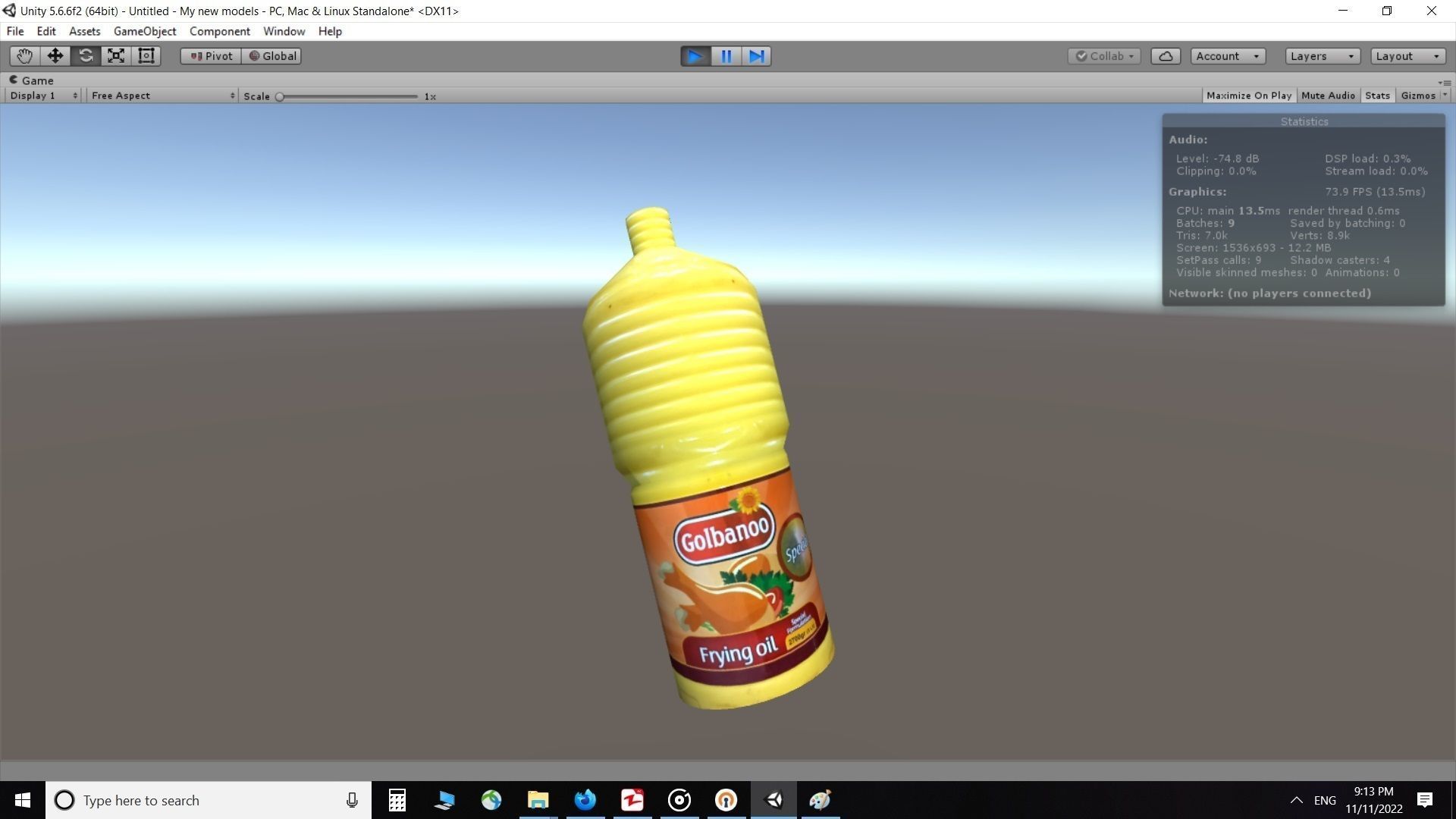This screenshot has height=819, width=1456.
Task: Select the Hand tool in the toolbar
Action: [24, 55]
